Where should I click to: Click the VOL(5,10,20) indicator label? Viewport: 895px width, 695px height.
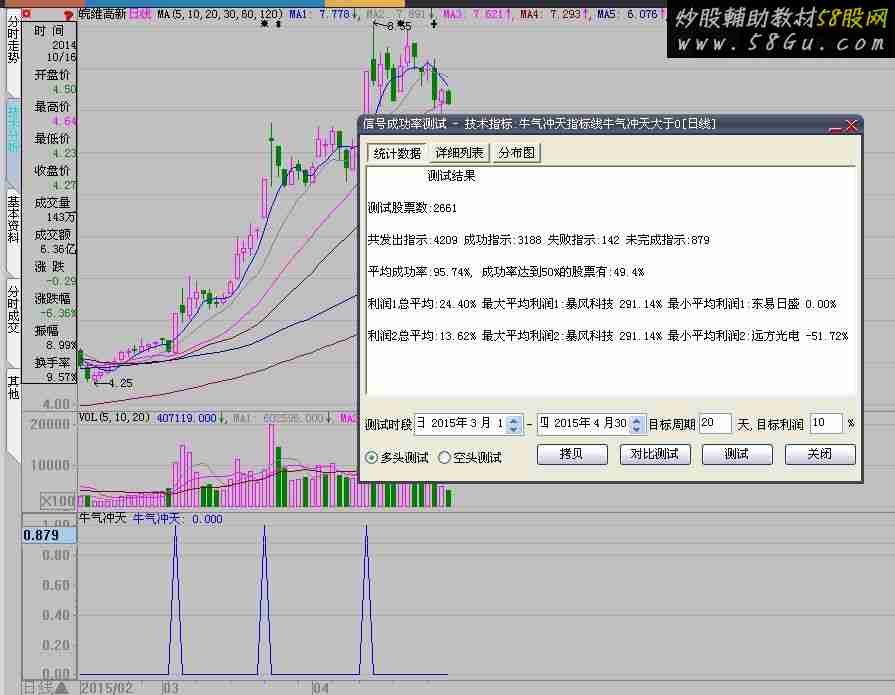point(114,417)
